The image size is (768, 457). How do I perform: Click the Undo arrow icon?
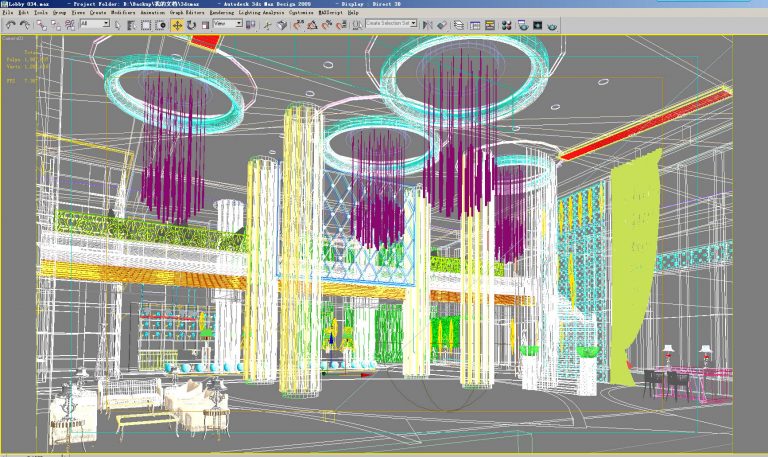(x=11, y=24)
